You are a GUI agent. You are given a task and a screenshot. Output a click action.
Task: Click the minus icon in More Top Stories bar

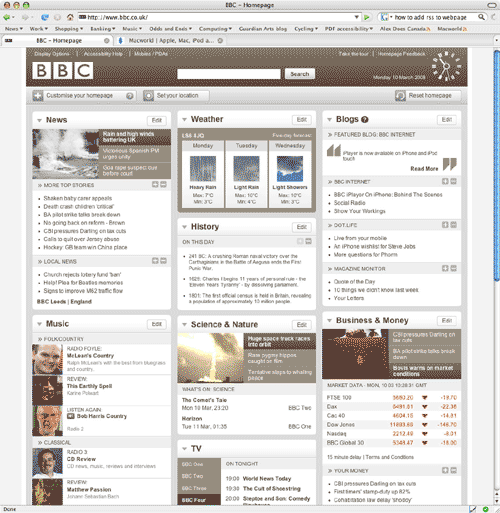coord(163,184)
